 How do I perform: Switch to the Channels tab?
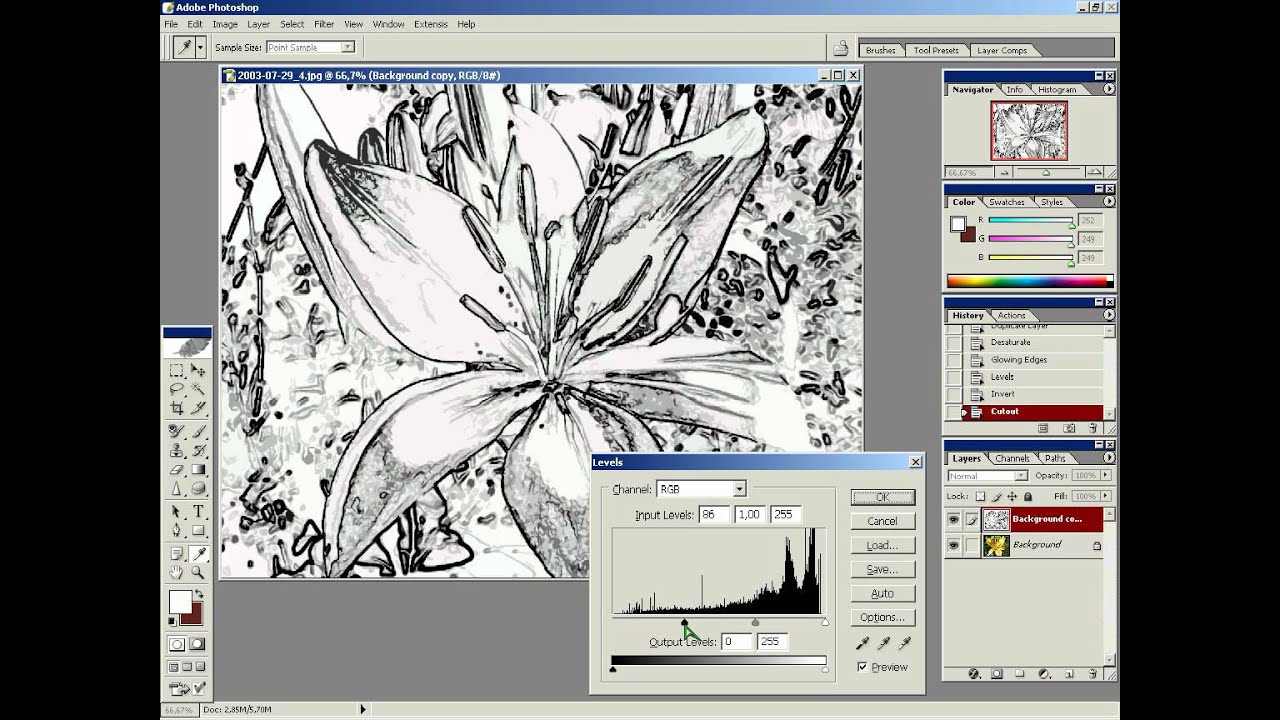(x=1012, y=458)
